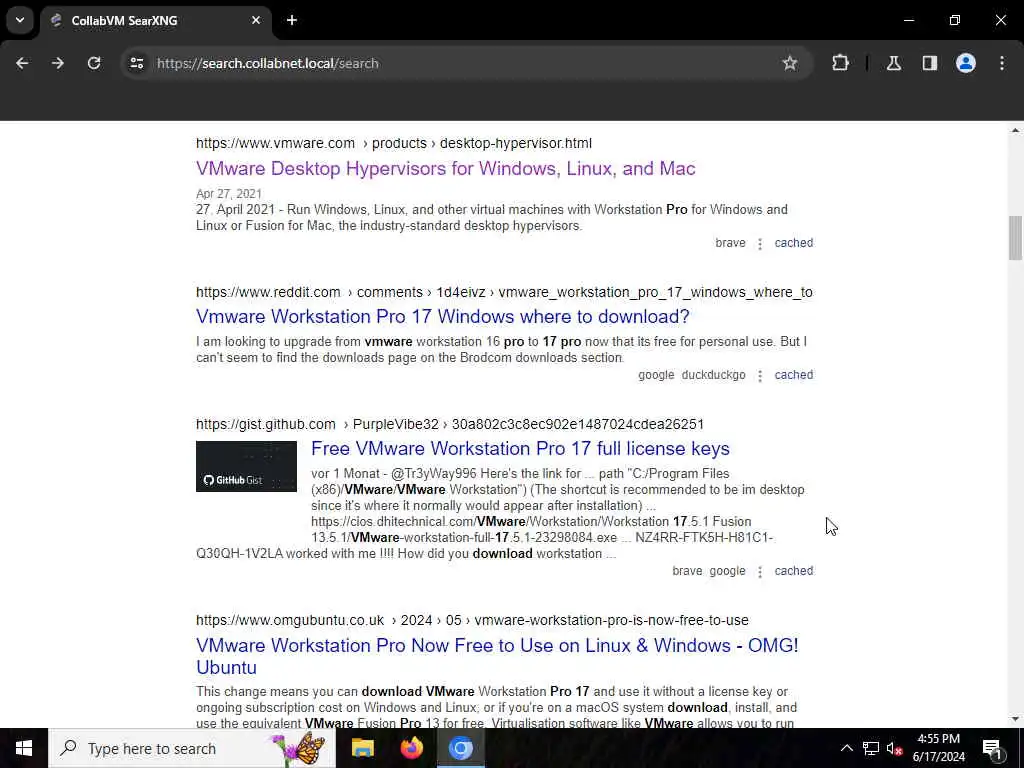Click the GitHub Gist thumbnail

pos(246,466)
